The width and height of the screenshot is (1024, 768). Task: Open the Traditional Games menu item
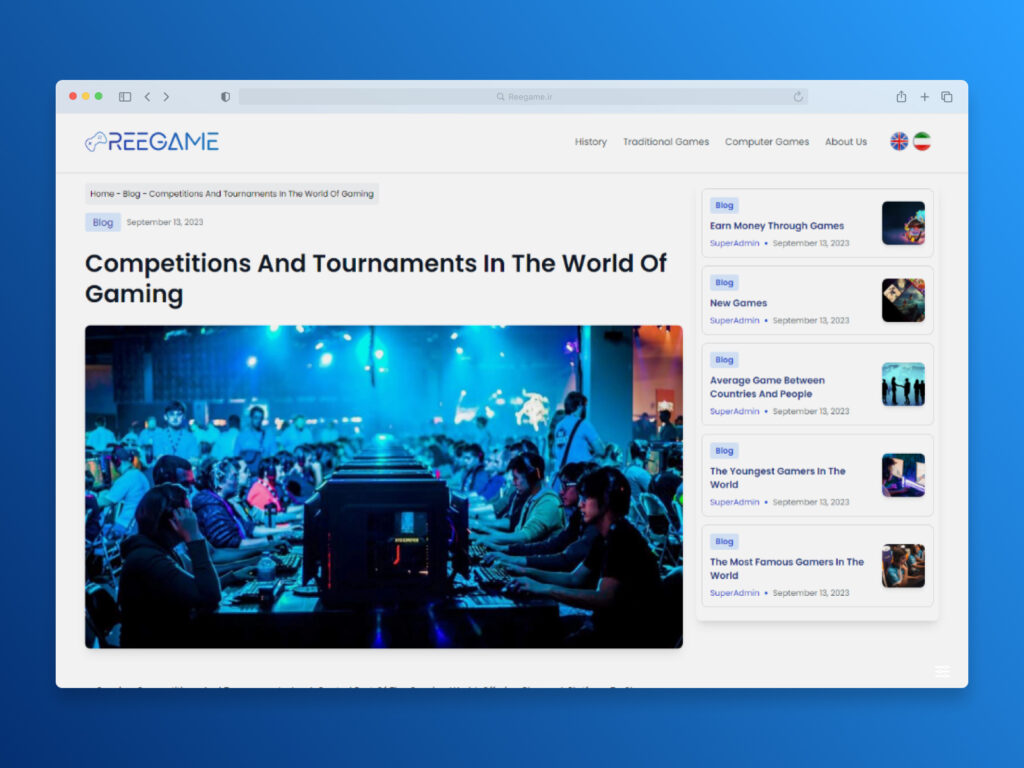tap(665, 142)
